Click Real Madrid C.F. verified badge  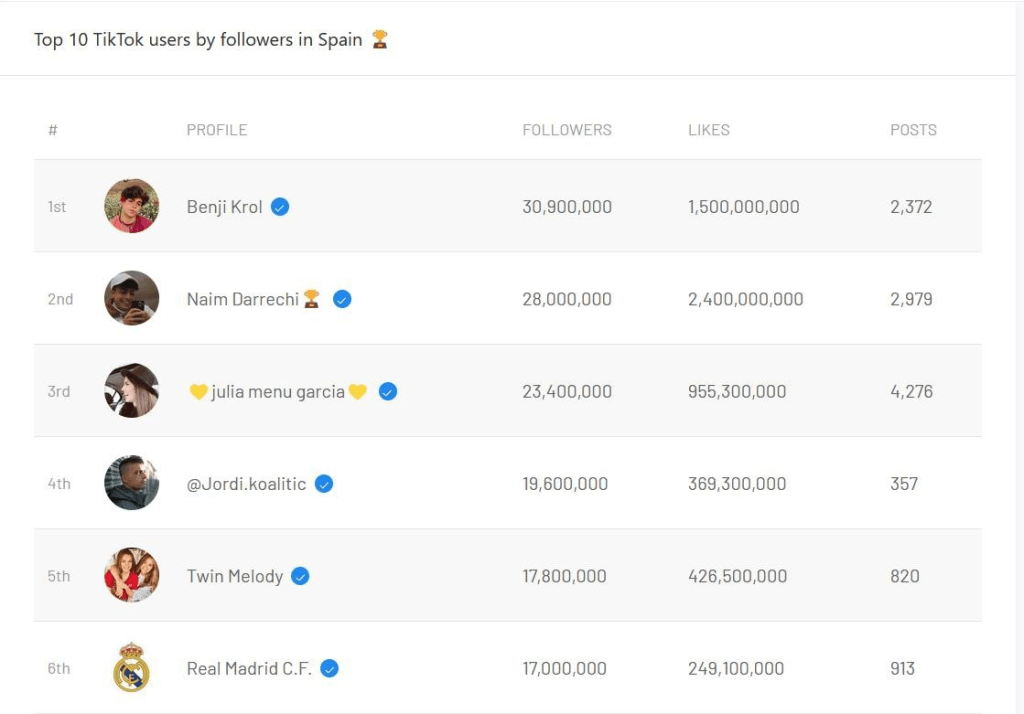329,668
